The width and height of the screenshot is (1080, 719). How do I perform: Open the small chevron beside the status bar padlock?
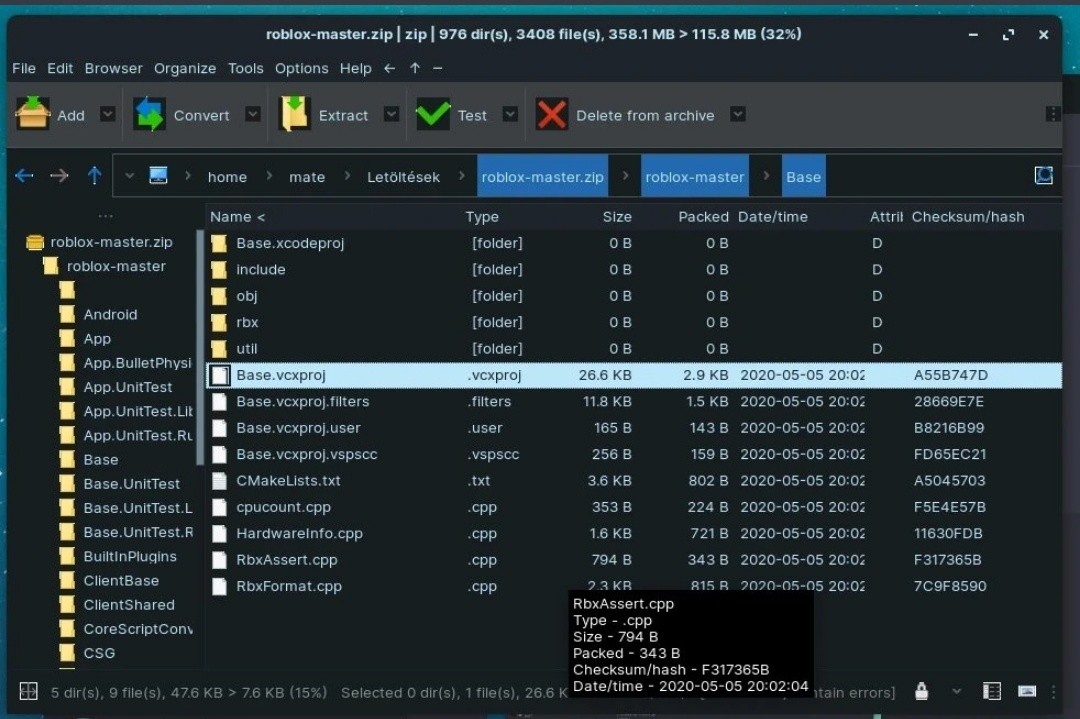[x=957, y=691]
